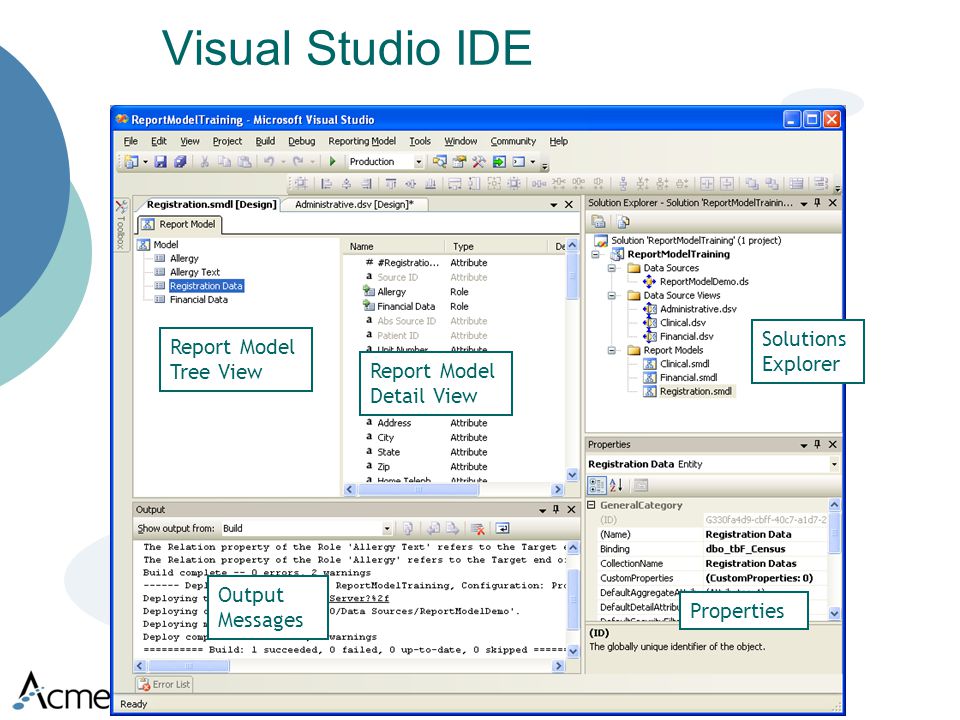Select Allergy entity in Model tree
The height and width of the screenshot is (720, 960).
point(184,258)
